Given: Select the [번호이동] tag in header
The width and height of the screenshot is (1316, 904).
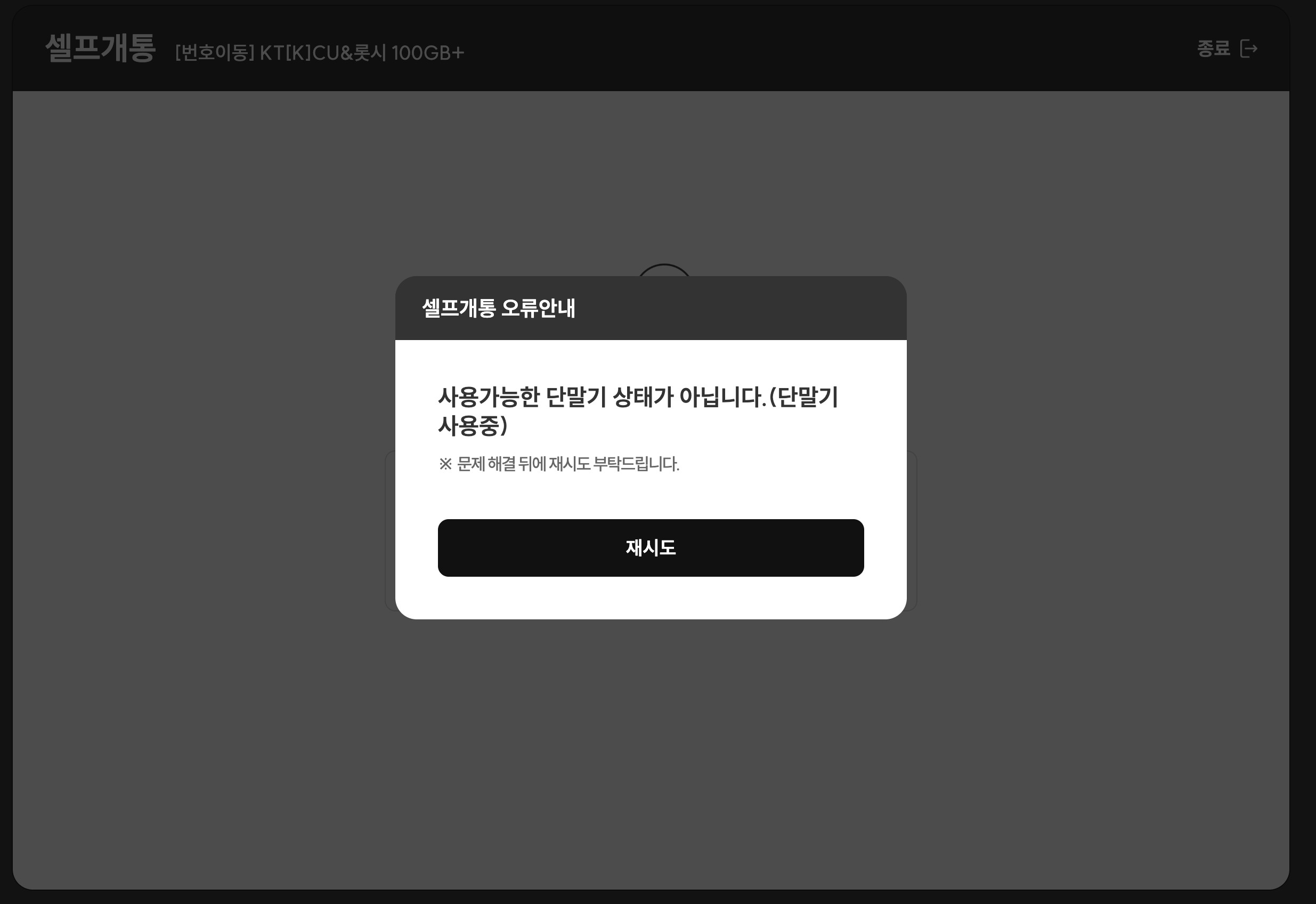Looking at the screenshot, I should coord(215,53).
